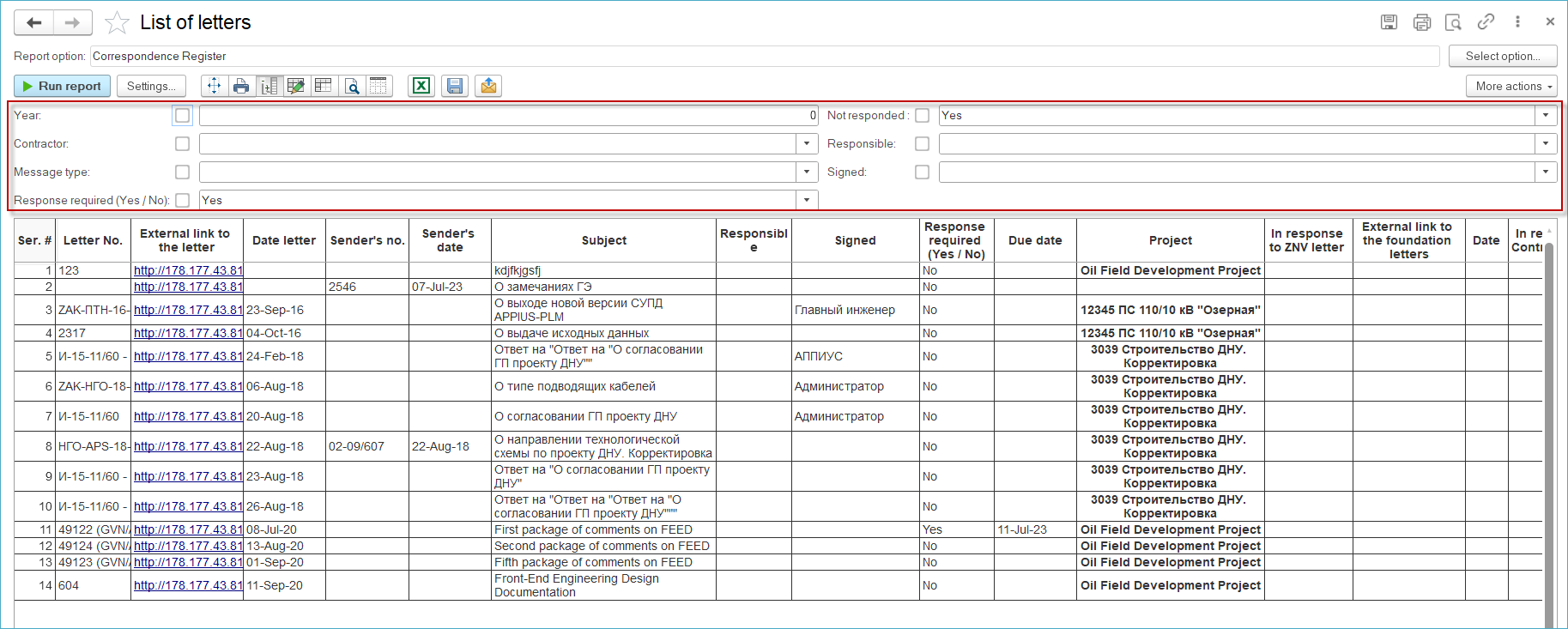The width and height of the screenshot is (1568, 629).
Task: Enable the Year filter checkbox
Action: [x=182, y=115]
